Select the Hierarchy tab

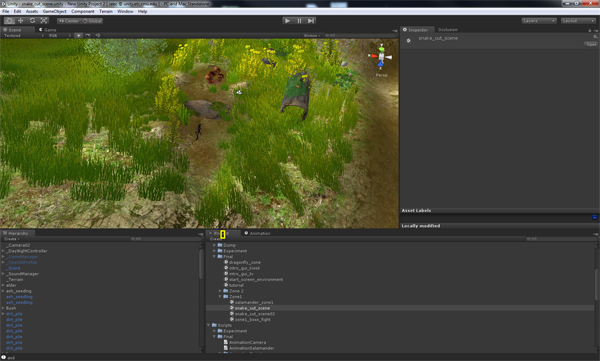pos(17,233)
